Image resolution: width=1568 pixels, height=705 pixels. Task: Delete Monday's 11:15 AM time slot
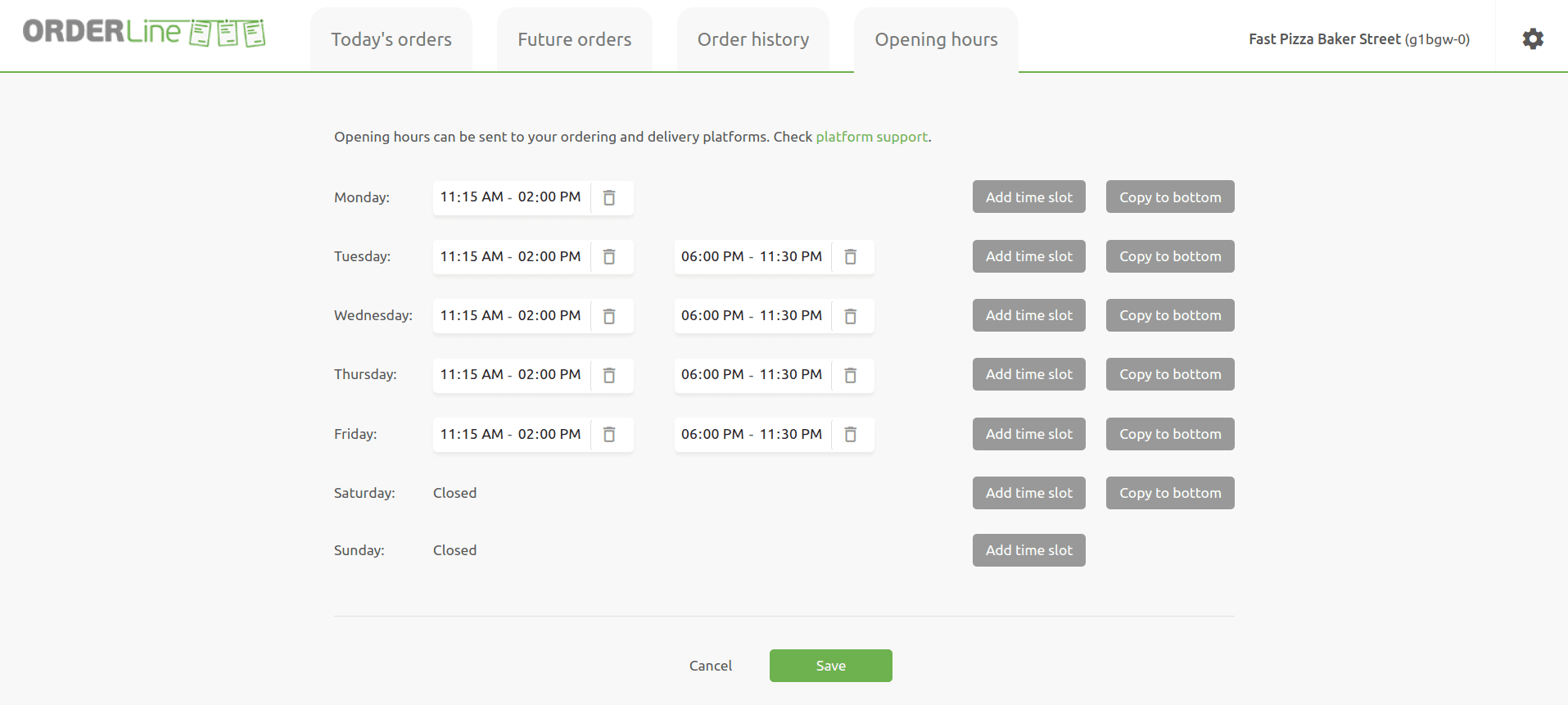[609, 197]
